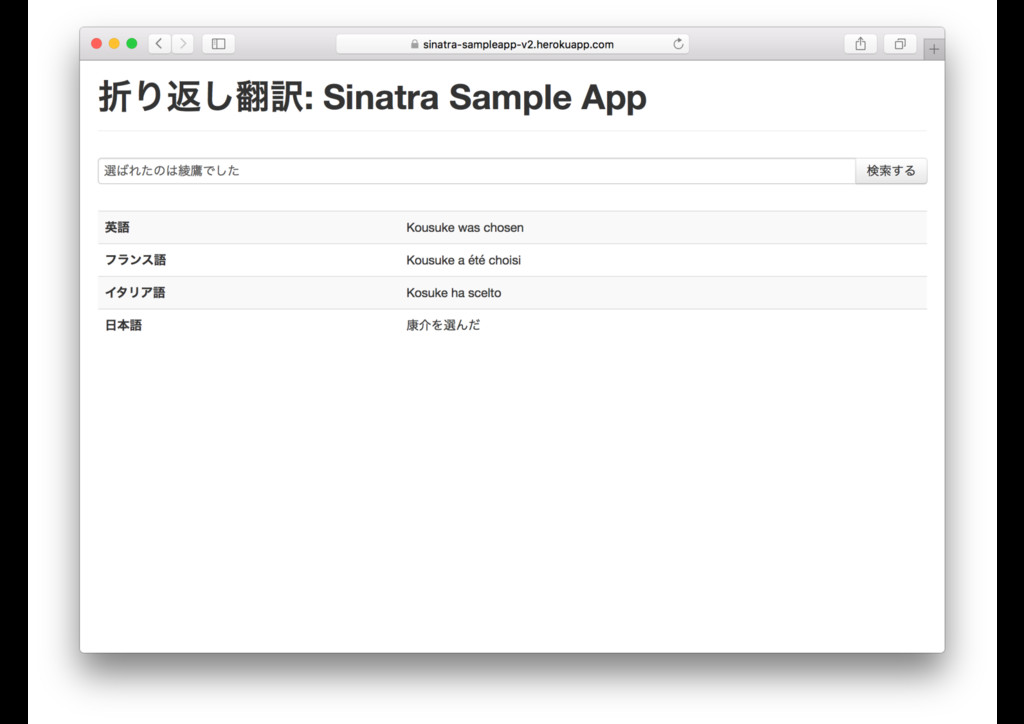Maximize the window with green button
Viewport: 1024px width, 724px height.
coord(132,44)
